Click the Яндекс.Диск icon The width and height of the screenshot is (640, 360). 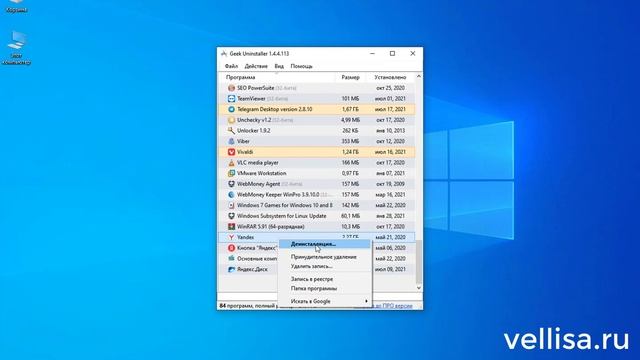[231, 269]
